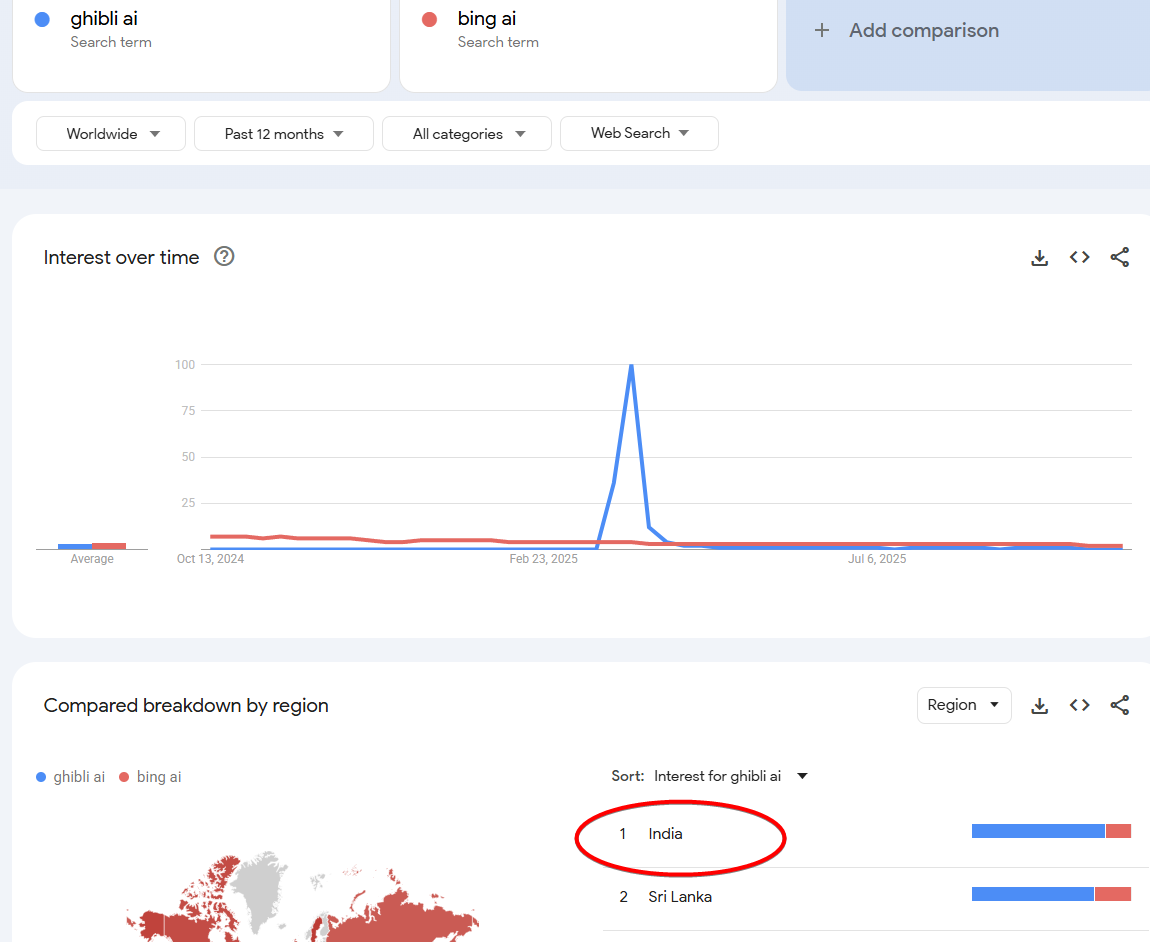Click the world map thumbnail
1150x942 pixels.
[x=302, y=897]
